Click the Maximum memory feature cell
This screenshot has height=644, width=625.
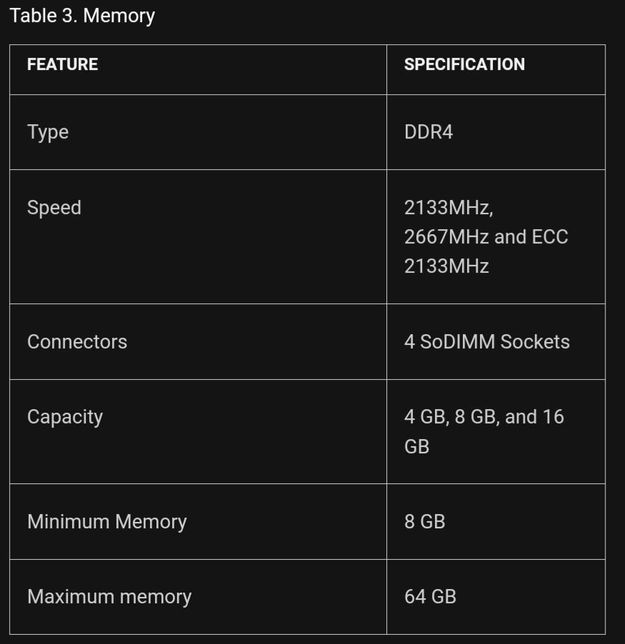coord(109,597)
